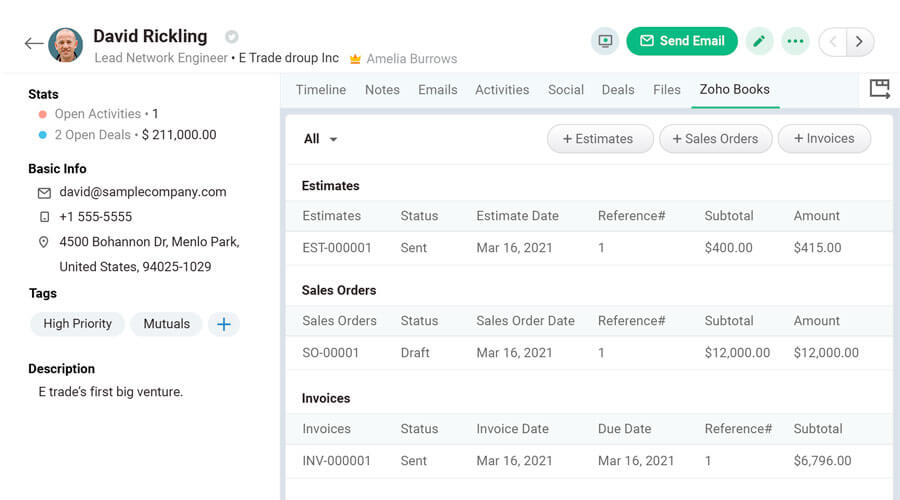Viewport: 900px width, 500px height.
Task: Click the Lead Network Engineer job title
Action: click(161, 58)
